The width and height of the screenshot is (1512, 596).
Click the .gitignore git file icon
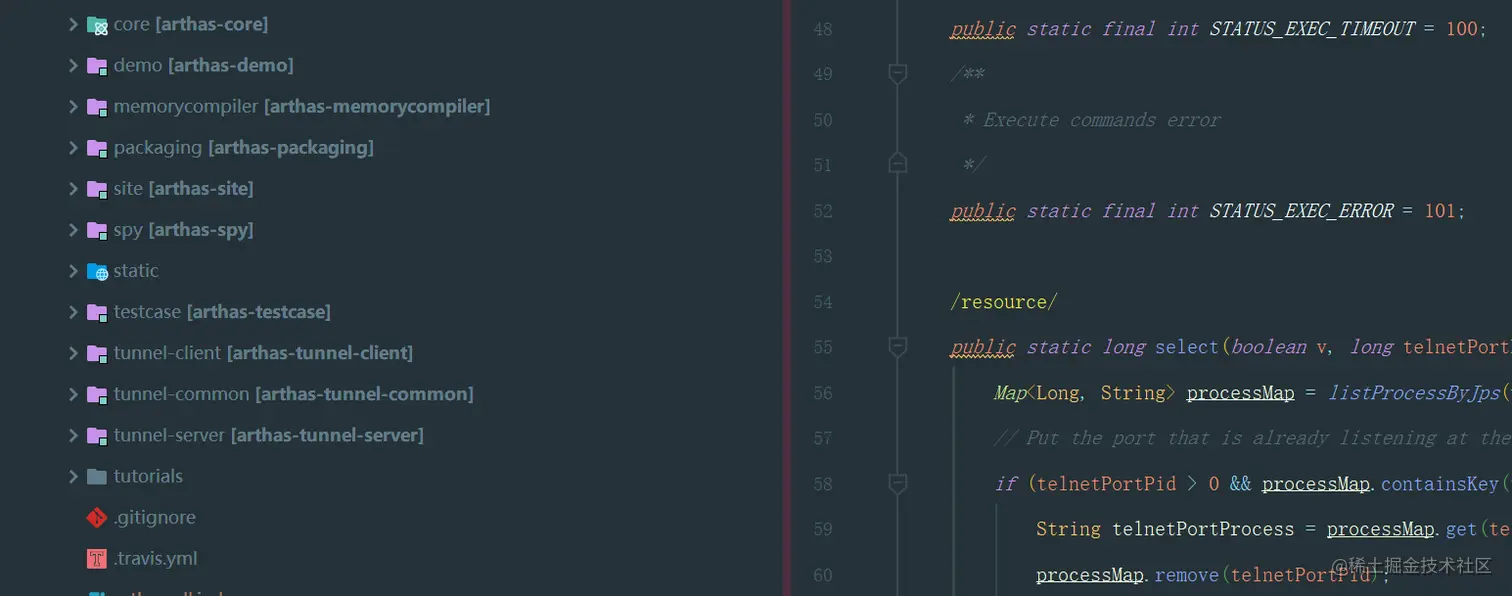[97, 518]
